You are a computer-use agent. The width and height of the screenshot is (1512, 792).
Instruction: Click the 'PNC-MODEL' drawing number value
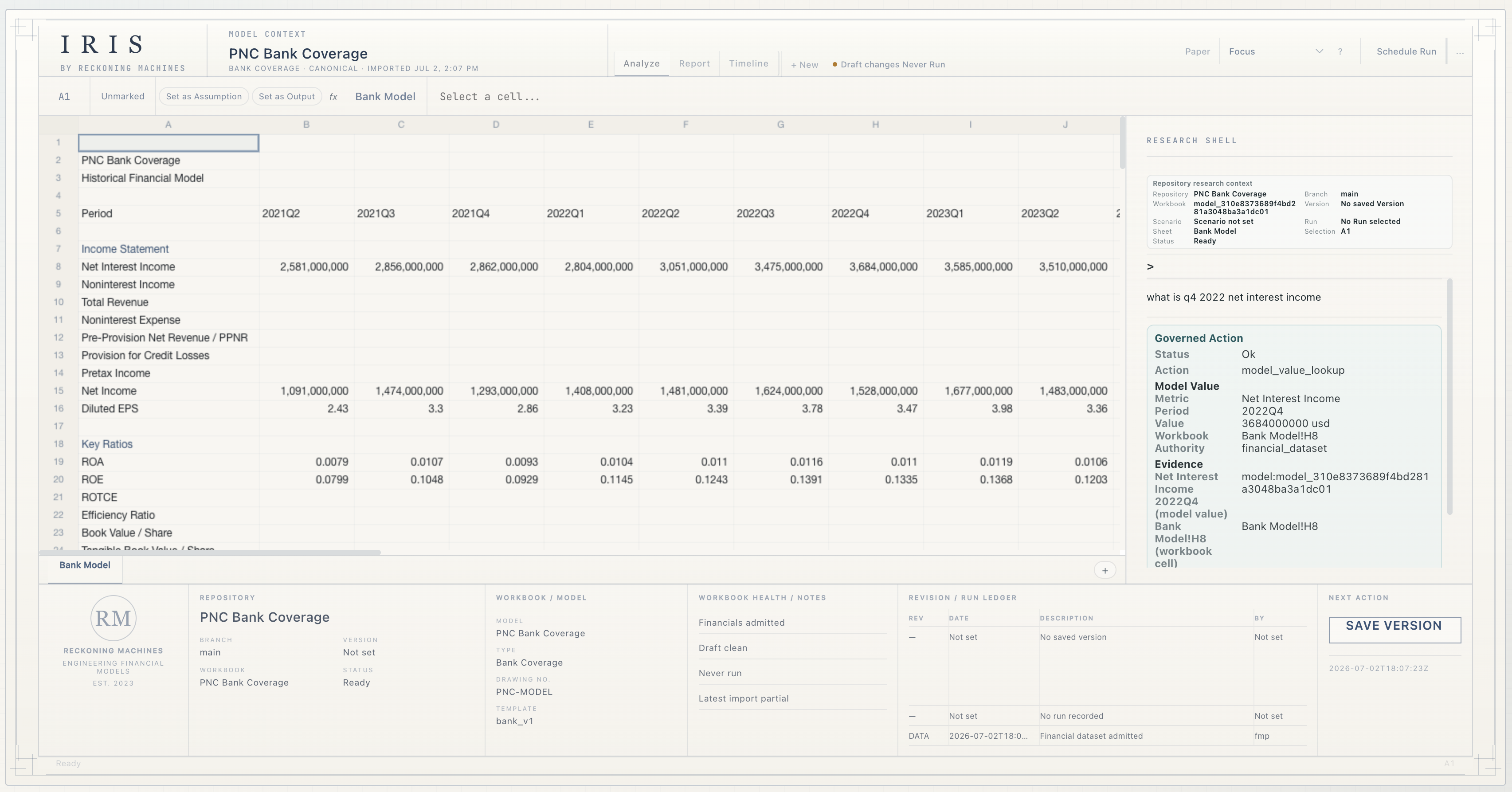[x=524, y=692]
